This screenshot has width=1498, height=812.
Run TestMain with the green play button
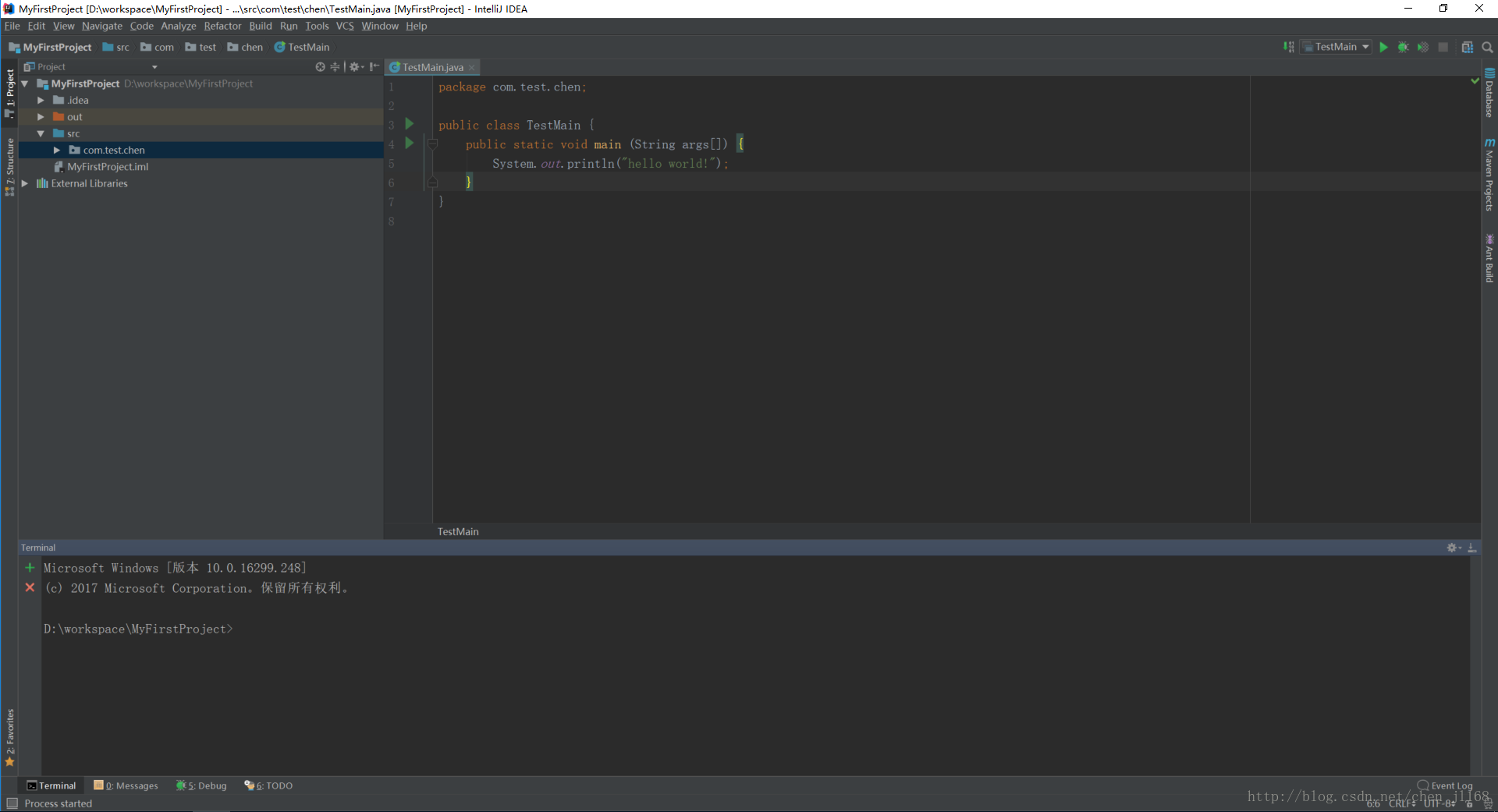(1383, 48)
